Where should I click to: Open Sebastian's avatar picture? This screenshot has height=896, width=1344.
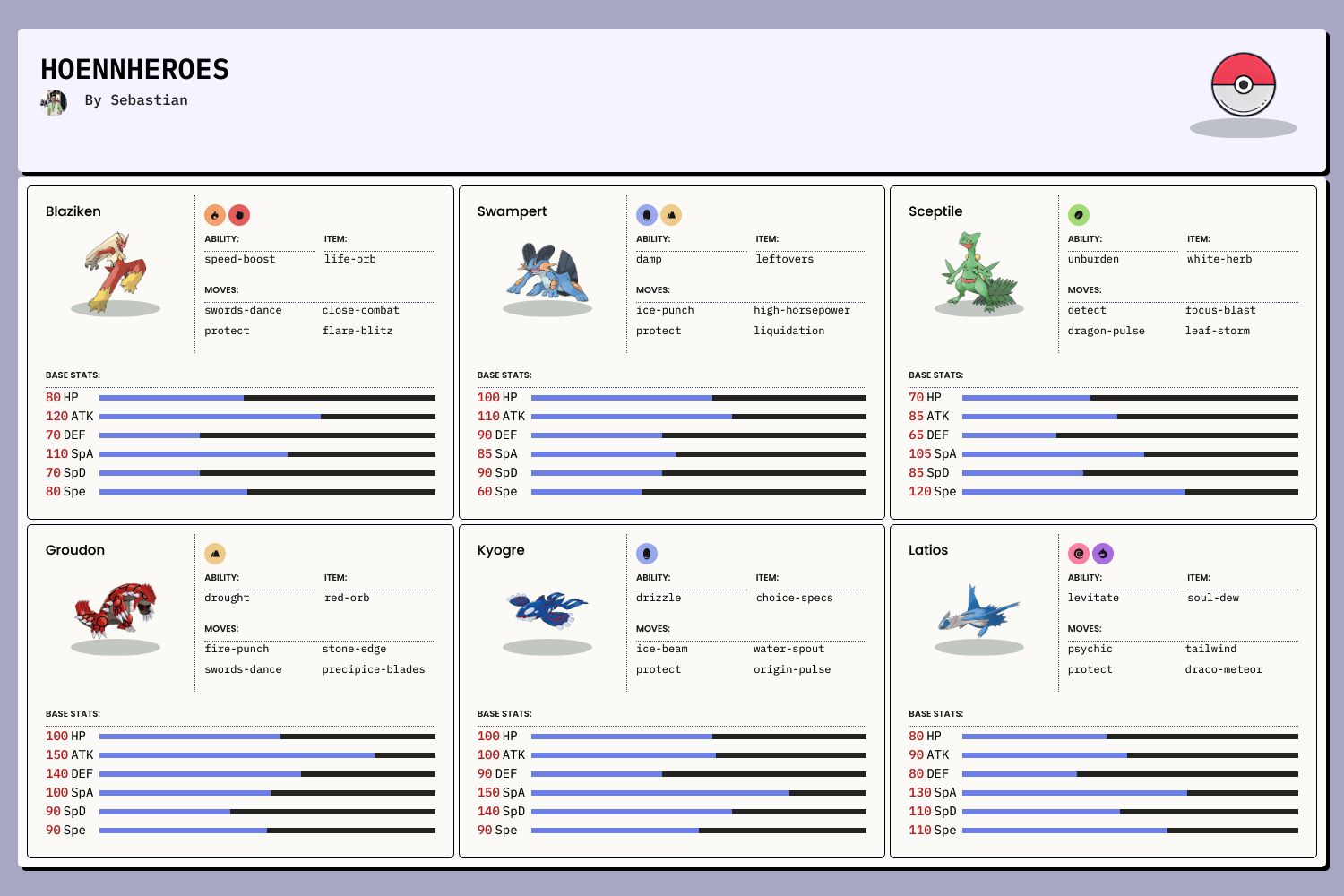point(54,102)
